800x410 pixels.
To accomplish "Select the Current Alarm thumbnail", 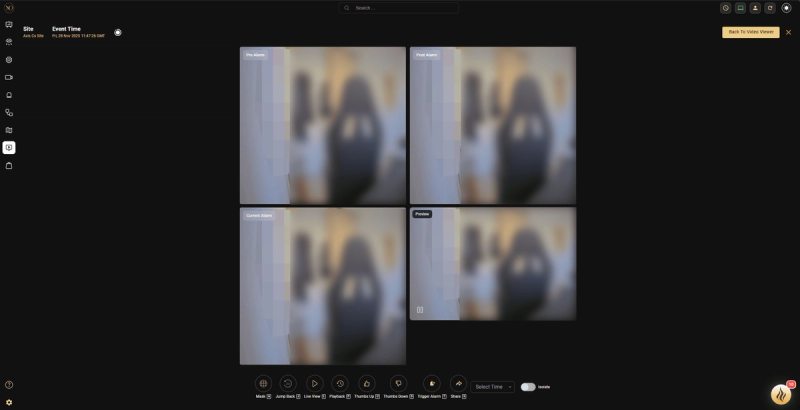I will (323, 286).
